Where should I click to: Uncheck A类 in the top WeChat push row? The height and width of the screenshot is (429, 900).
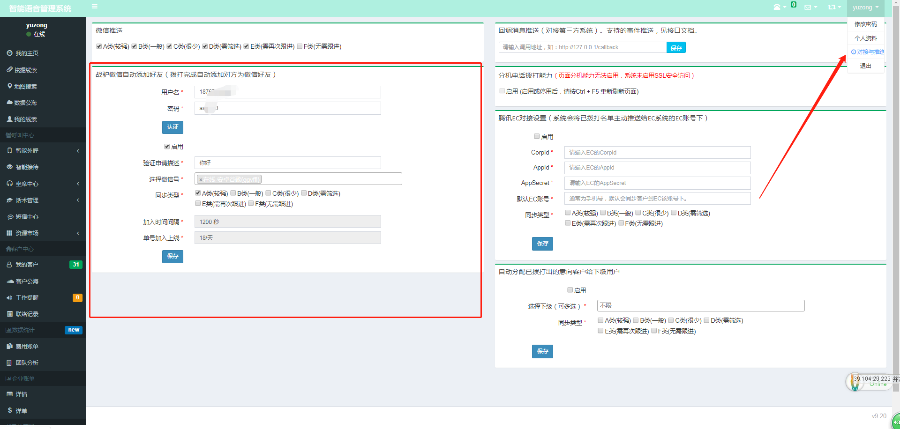[99, 46]
